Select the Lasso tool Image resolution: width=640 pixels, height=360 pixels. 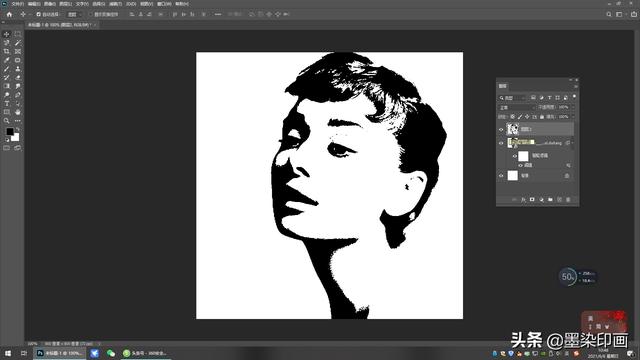click(x=7, y=43)
